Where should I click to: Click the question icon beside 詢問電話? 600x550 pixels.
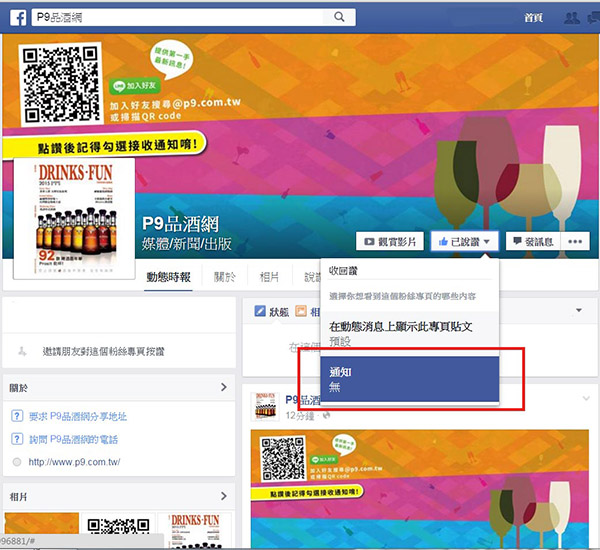coord(17,439)
